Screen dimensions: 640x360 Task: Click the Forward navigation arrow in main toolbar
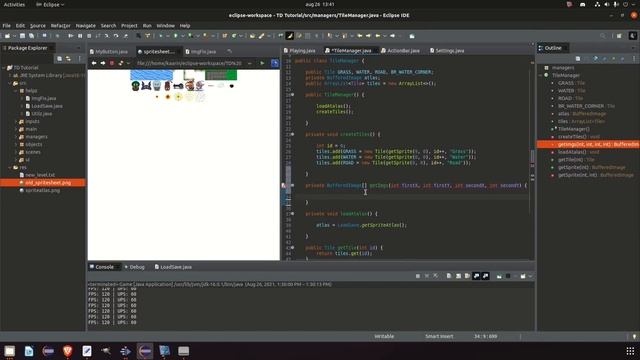pos(392,36)
